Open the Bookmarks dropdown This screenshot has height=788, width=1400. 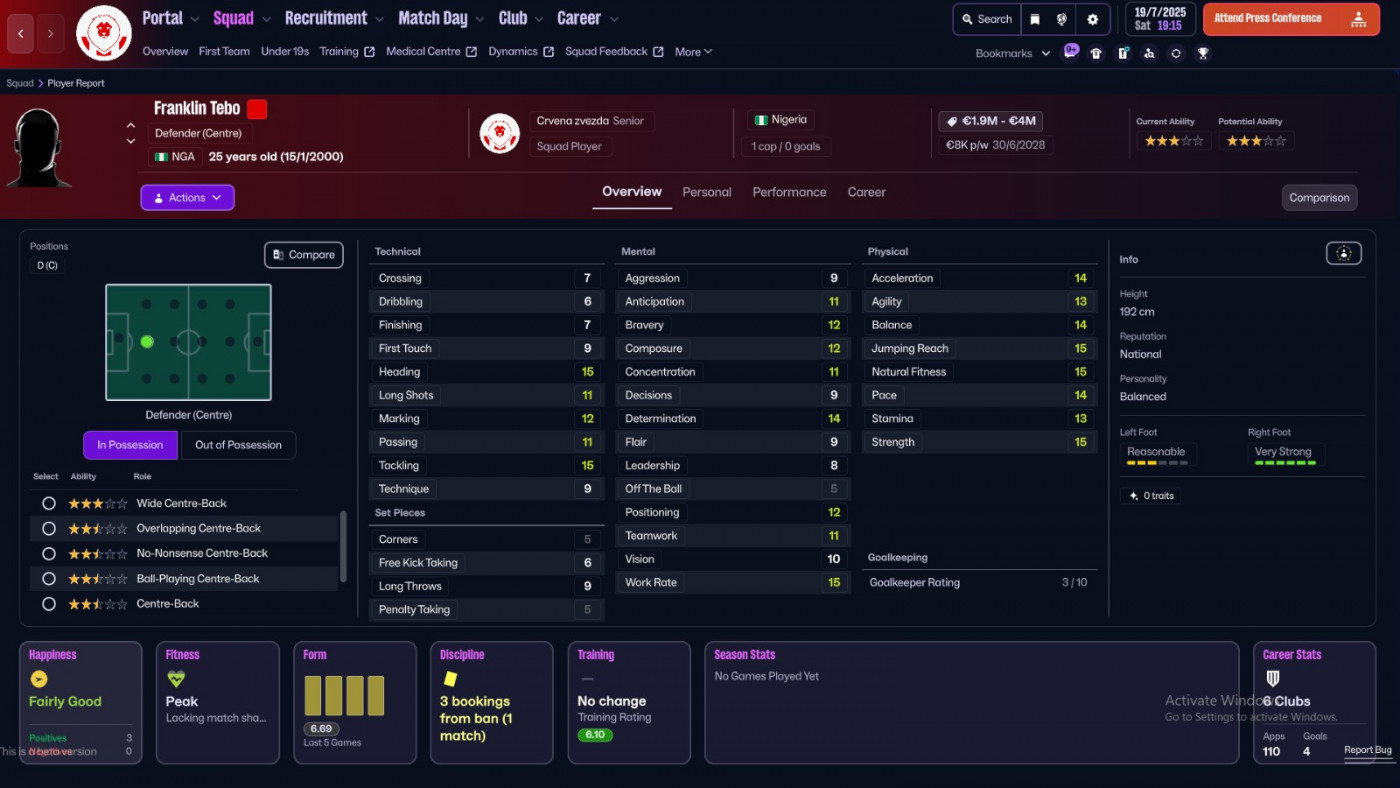(x=1012, y=54)
